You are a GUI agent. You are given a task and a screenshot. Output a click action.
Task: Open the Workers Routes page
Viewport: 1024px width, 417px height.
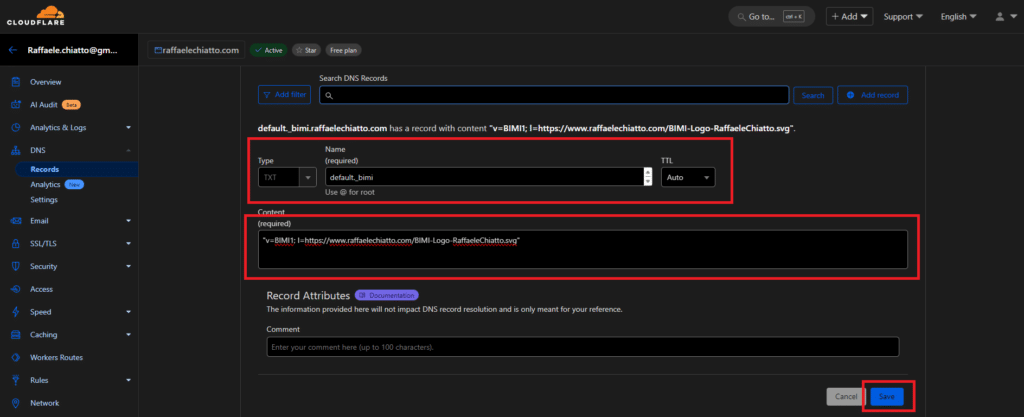point(56,358)
